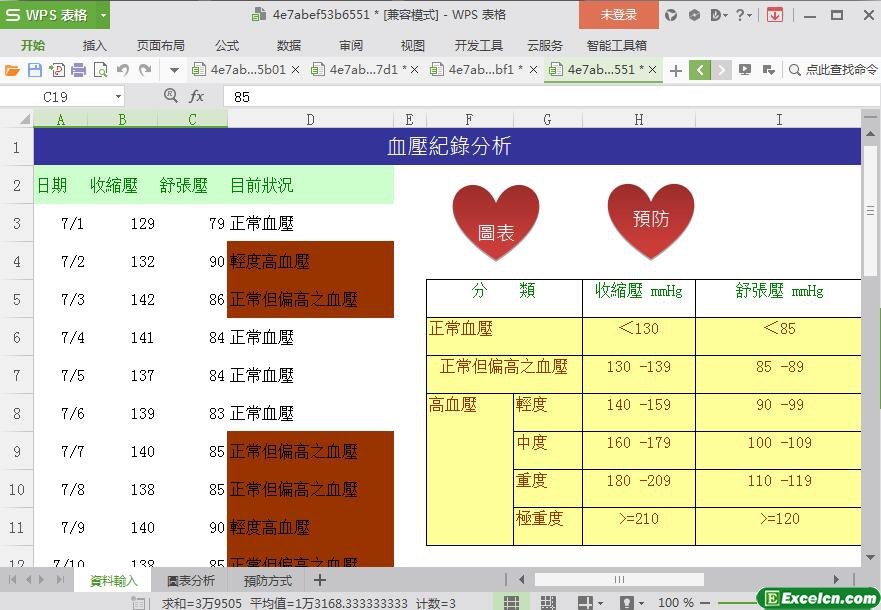881x610 pixels.
Task: Click the 点此查找命令 search box
Action: (833, 70)
